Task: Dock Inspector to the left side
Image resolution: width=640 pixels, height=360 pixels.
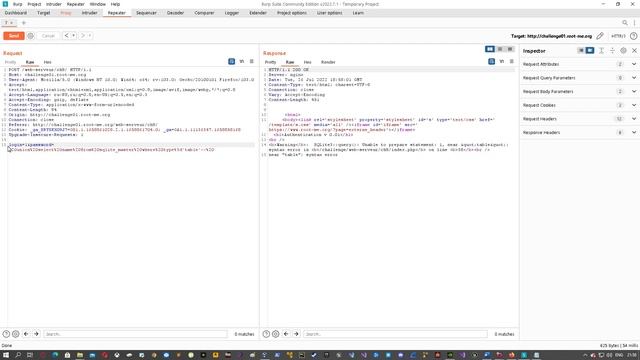Action: click(581, 51)
